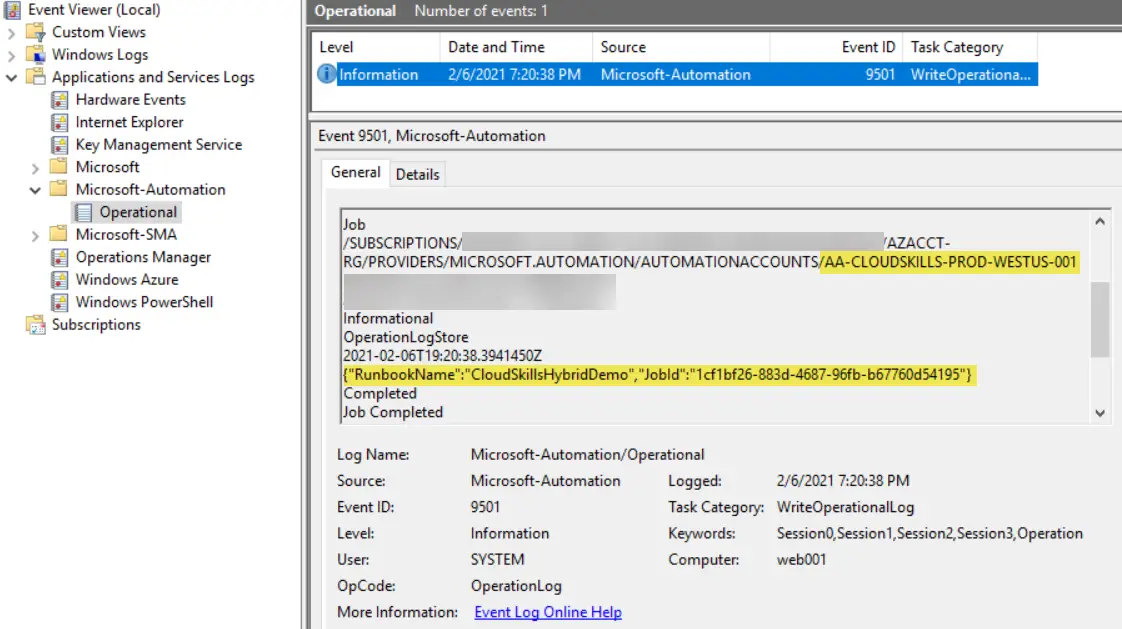The image size is (1122, 629).
Task: Open the Windows Azure event log
Action: pyautogui.click(x=129, y=279)
